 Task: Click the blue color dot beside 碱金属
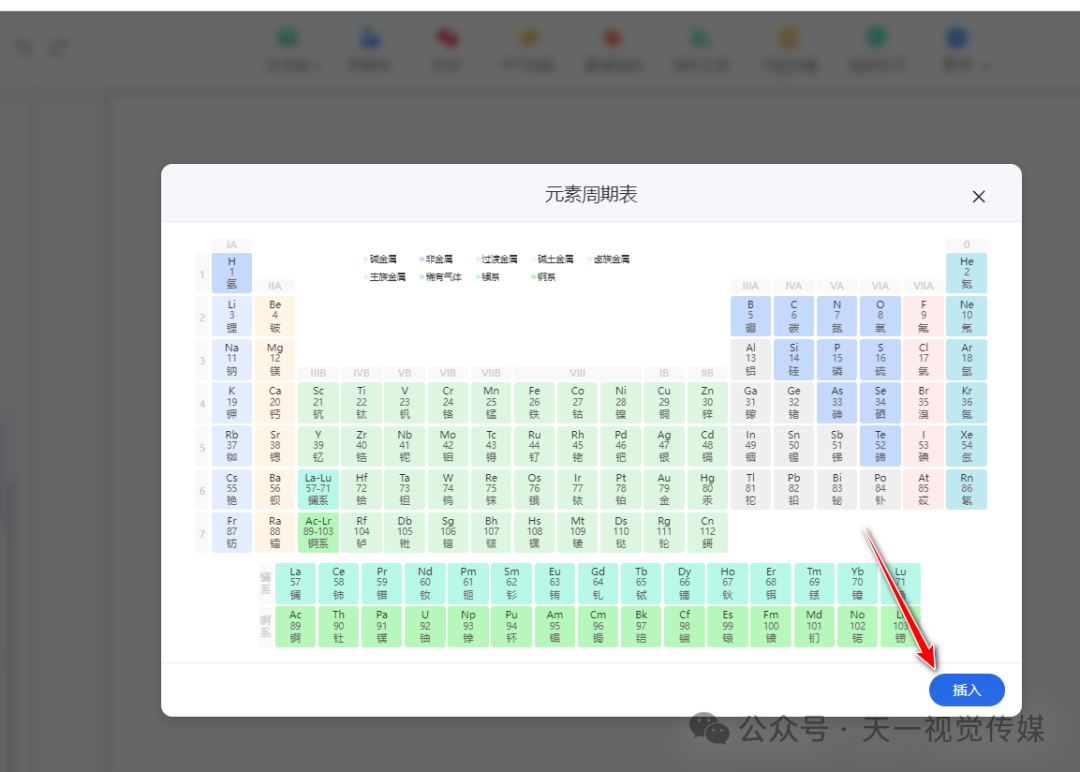coord(366,258)
